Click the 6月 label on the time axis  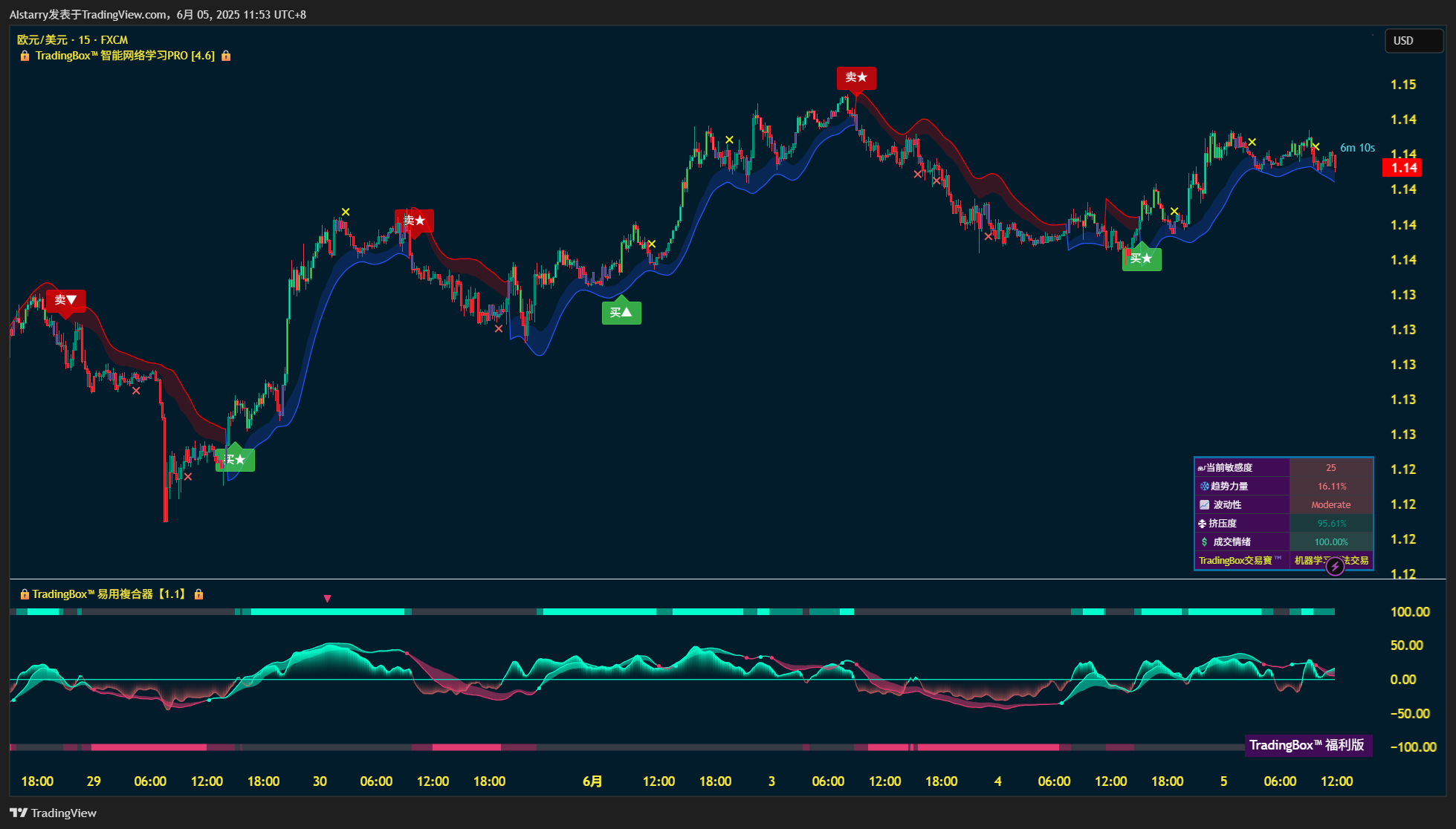tap(592, 781)
